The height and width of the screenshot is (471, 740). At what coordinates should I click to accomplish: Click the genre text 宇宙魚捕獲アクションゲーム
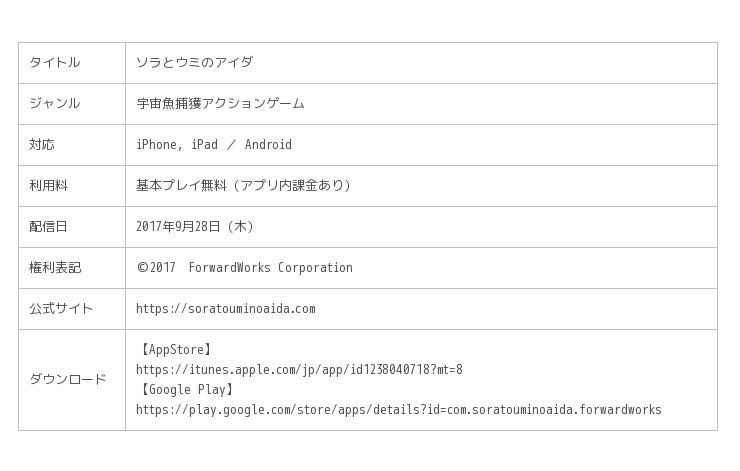(220, 104)
